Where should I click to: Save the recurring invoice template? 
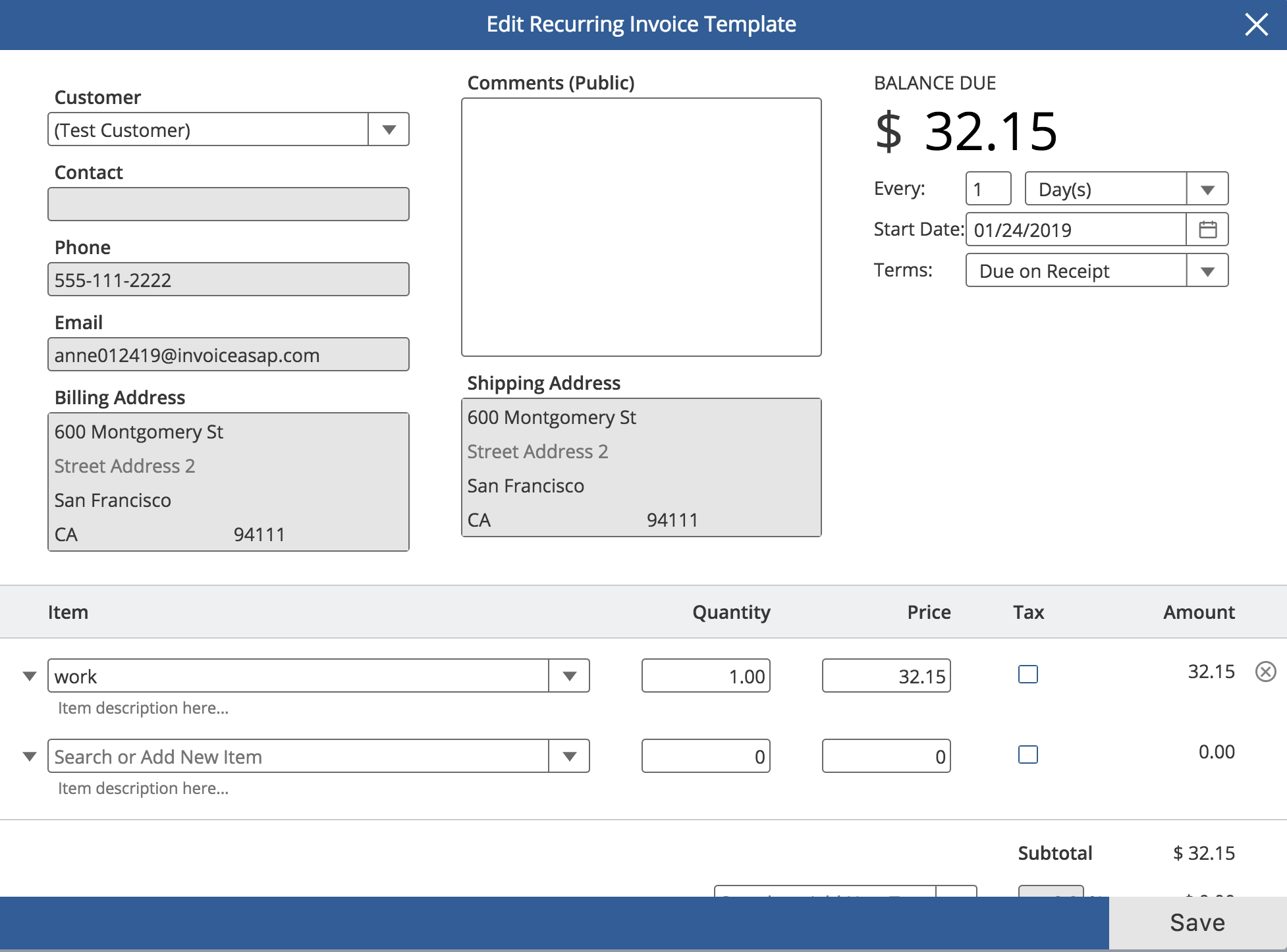[1197, 922]
